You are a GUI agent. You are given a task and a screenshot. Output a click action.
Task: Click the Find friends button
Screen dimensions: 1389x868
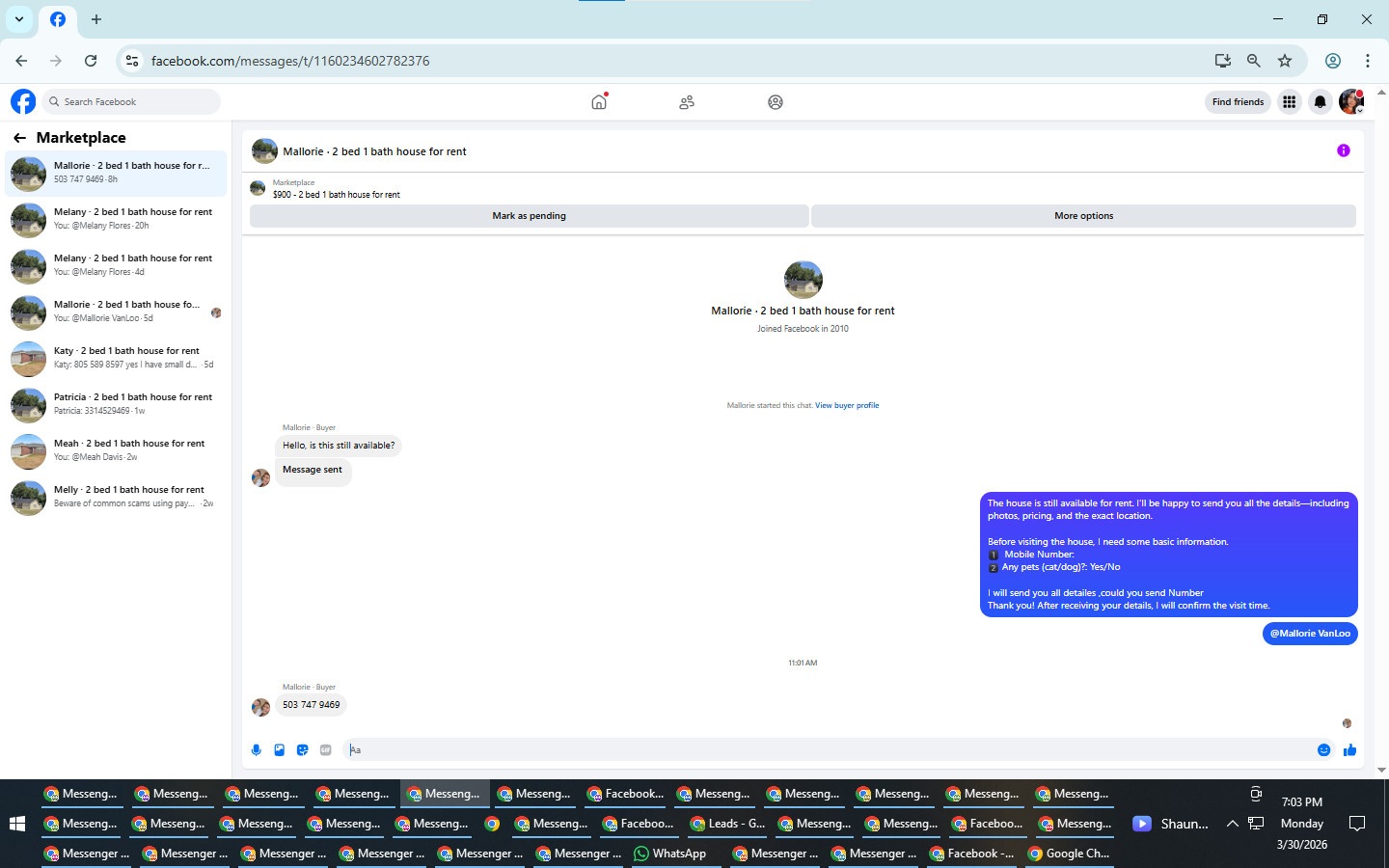[x=1238, y=101]
